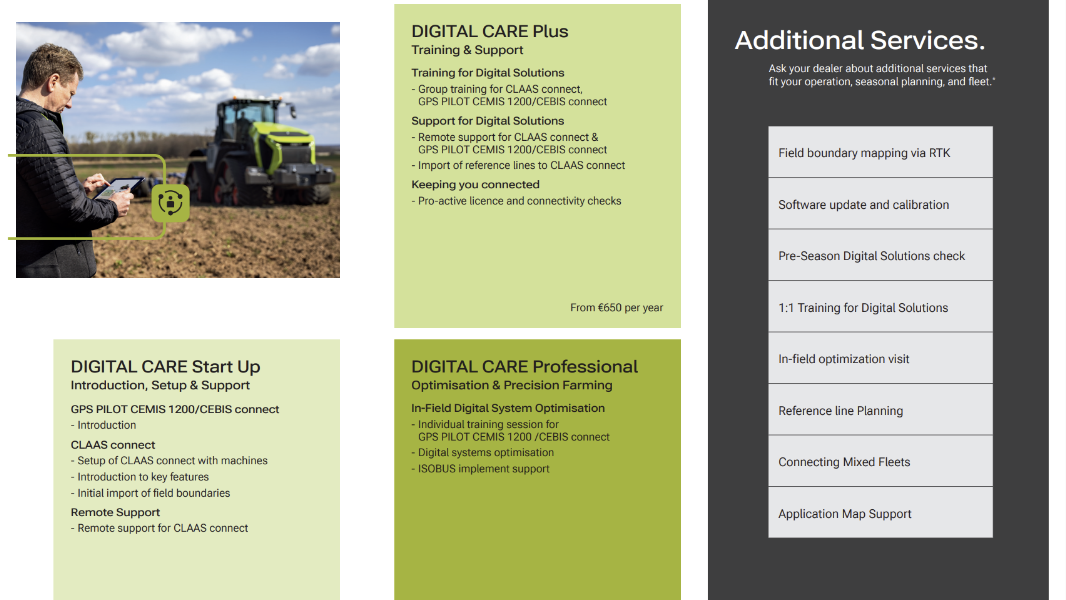
Task: Click Introduction to key features line
Action: click(x=140, y=477)
